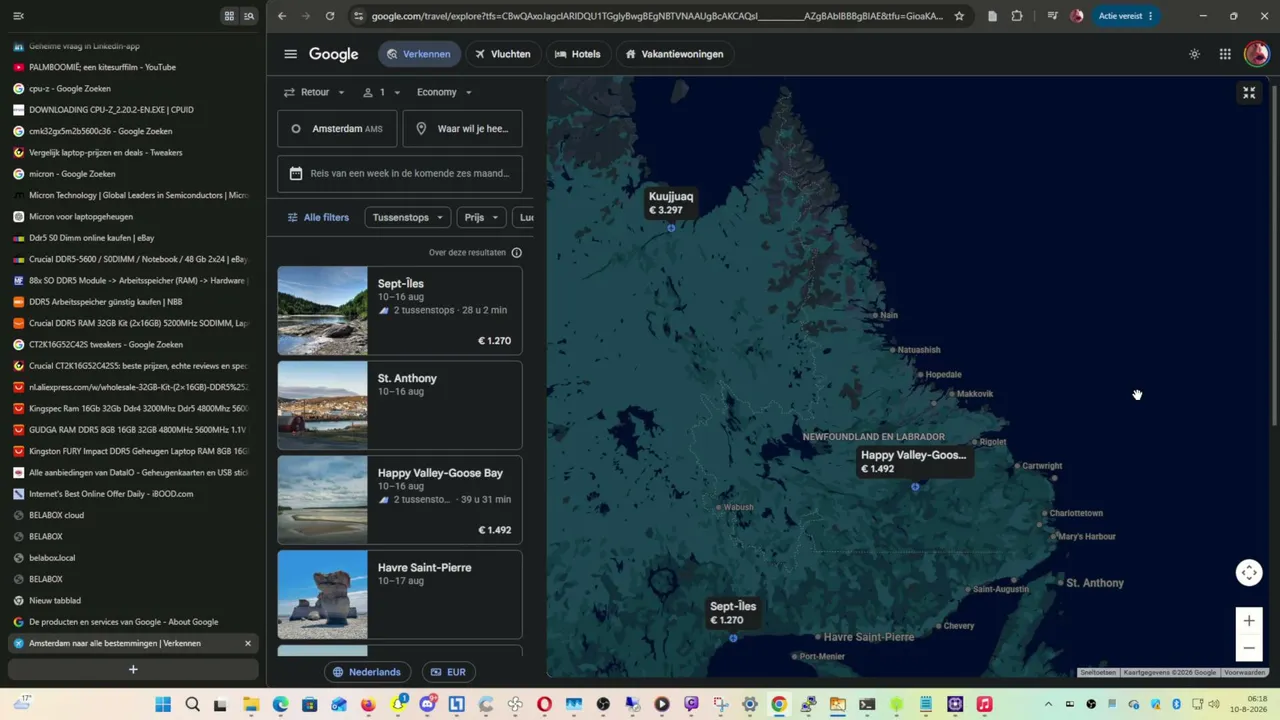The width and height of the screenshot is (1280, 720).
Task: Click the 'Waar wil je heen' destination field
Action: point(462,129)
